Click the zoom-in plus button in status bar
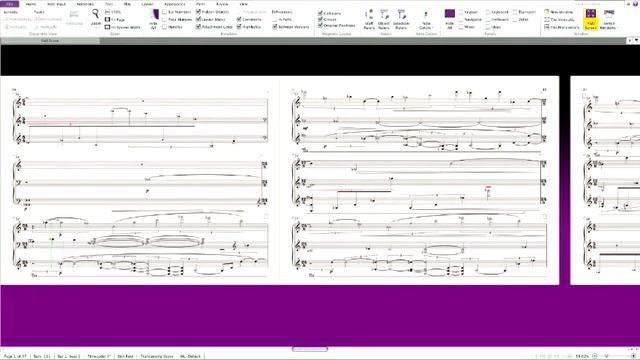The height and width of the screenshot is (360, 640). coord(633,356)
